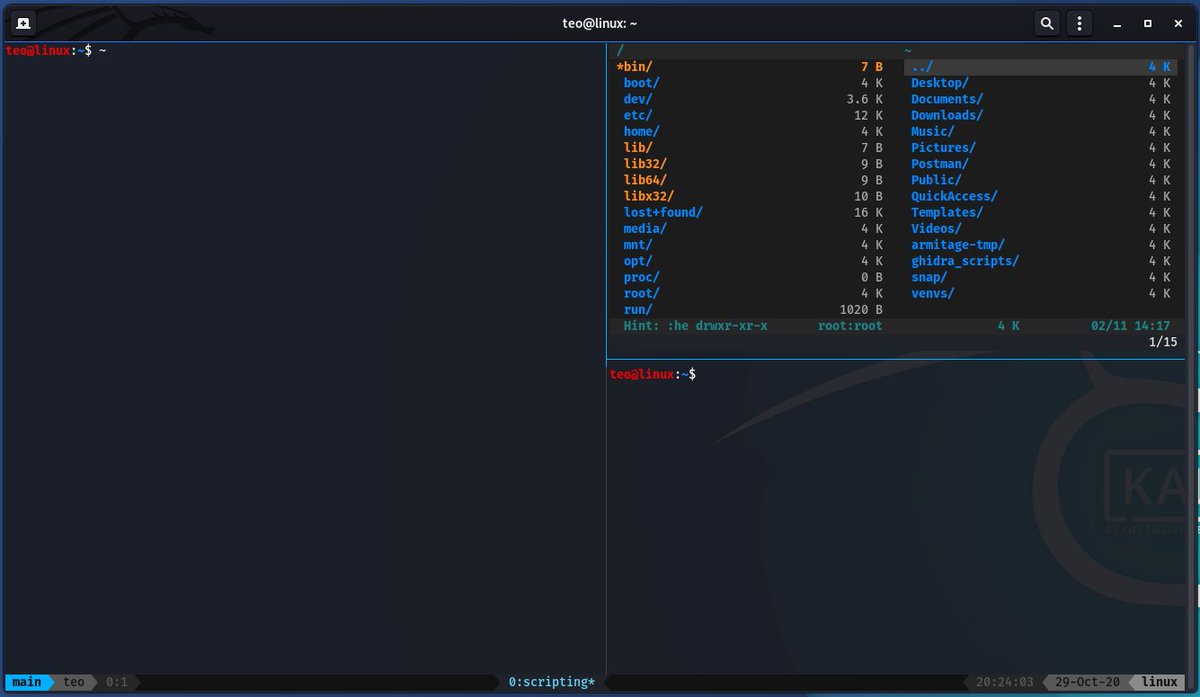Select the Downloads/ folder

point(1041,115)
